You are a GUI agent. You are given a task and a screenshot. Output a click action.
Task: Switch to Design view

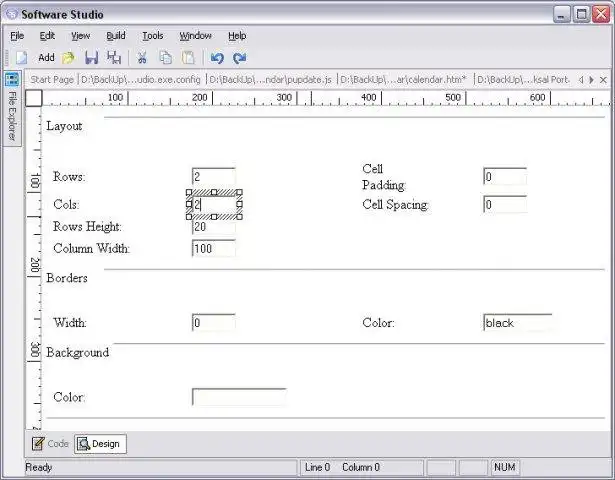[x=100, y=444]
